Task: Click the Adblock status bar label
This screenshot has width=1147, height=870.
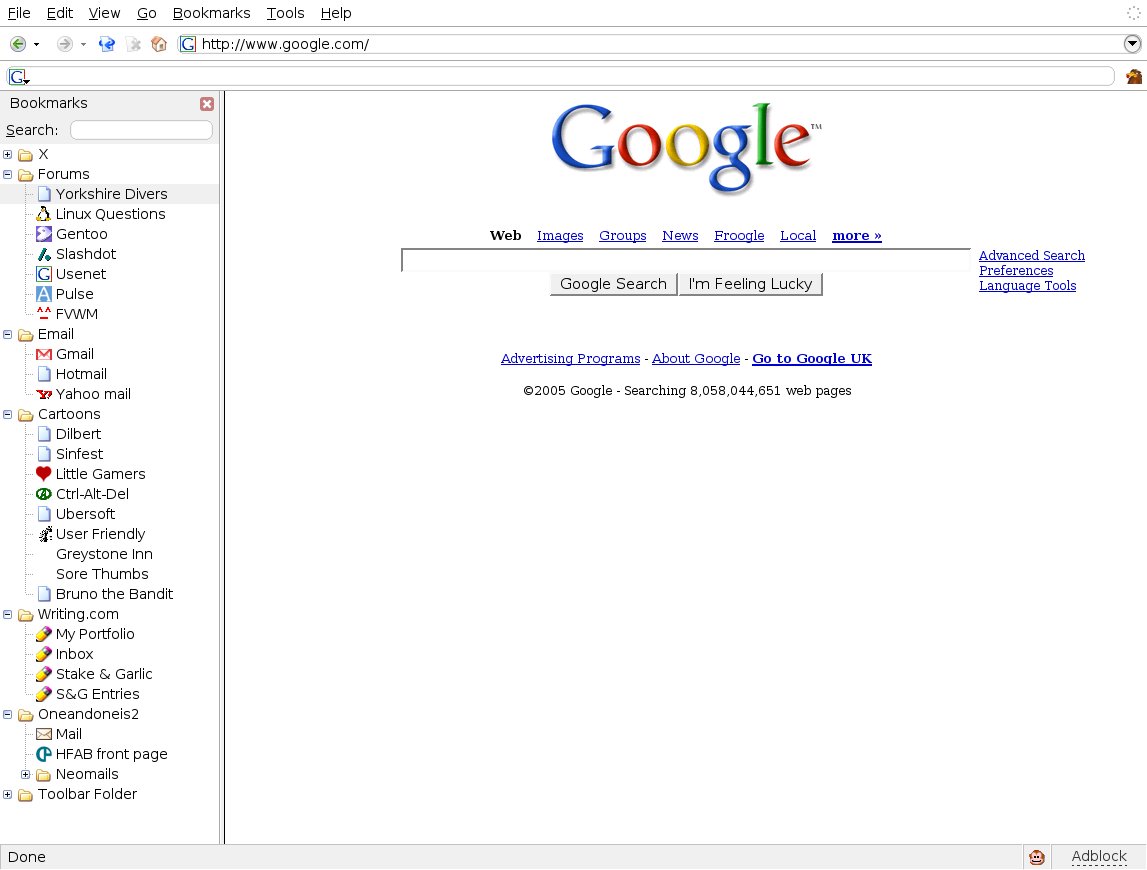Action: point(1099,856)
